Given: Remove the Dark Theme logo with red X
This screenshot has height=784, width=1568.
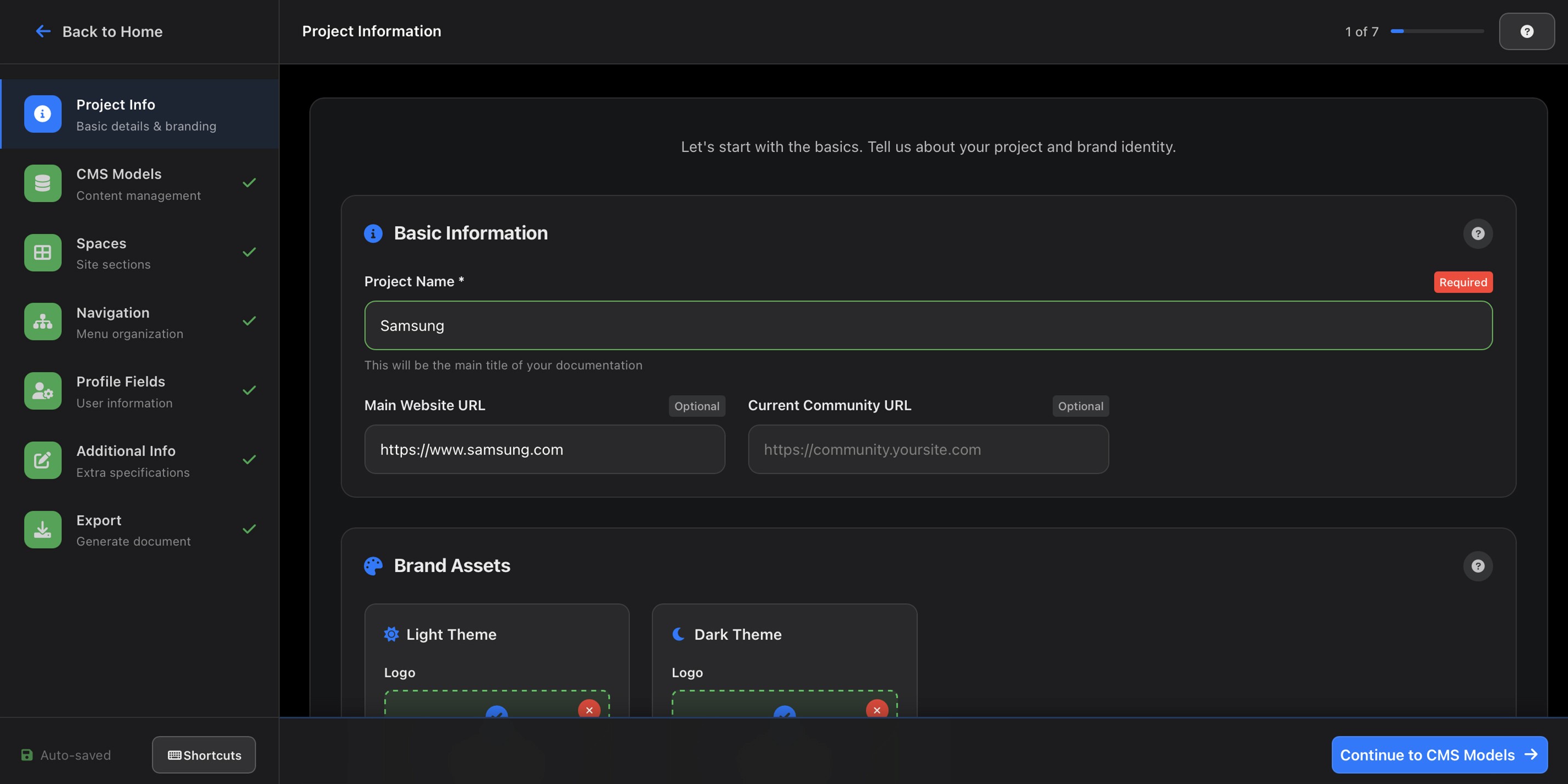Looking at the screenshot, I should (x=877, y=709).
